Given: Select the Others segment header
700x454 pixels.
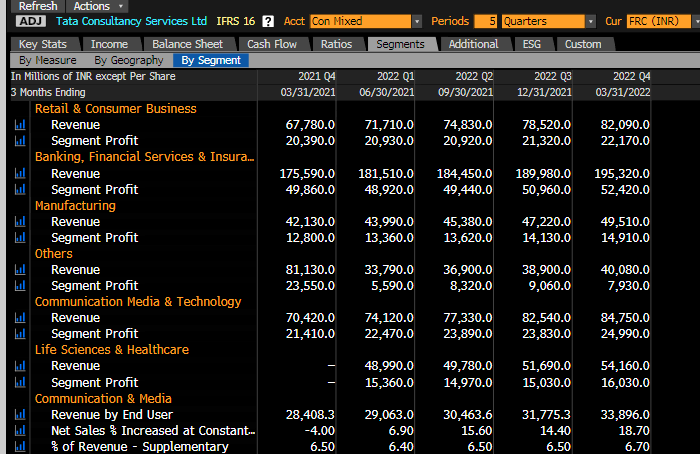Looking at the screenshot, I should coord(54,254).
